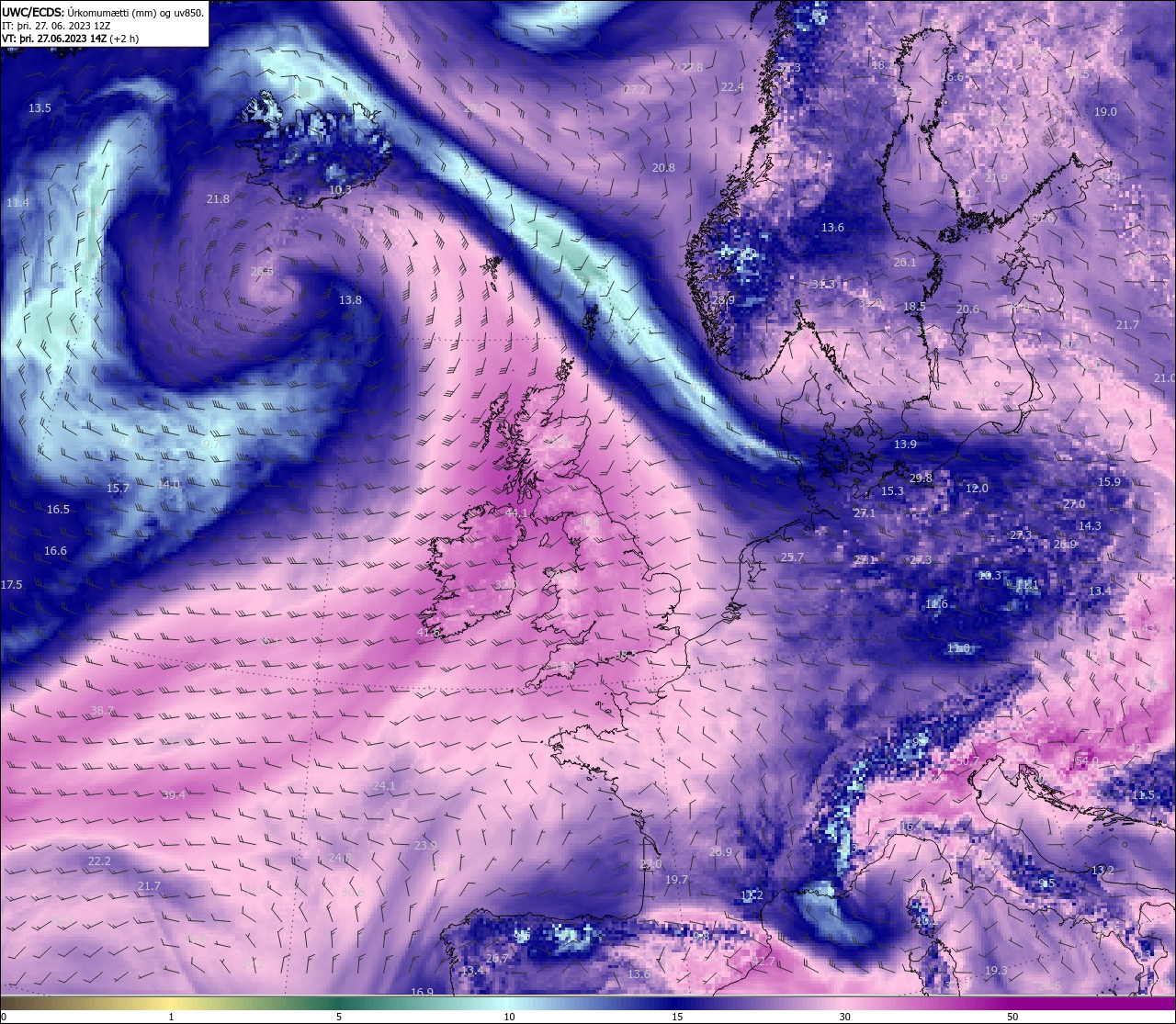
Task: Click the map value '19.7'
Action: (676, 879)
